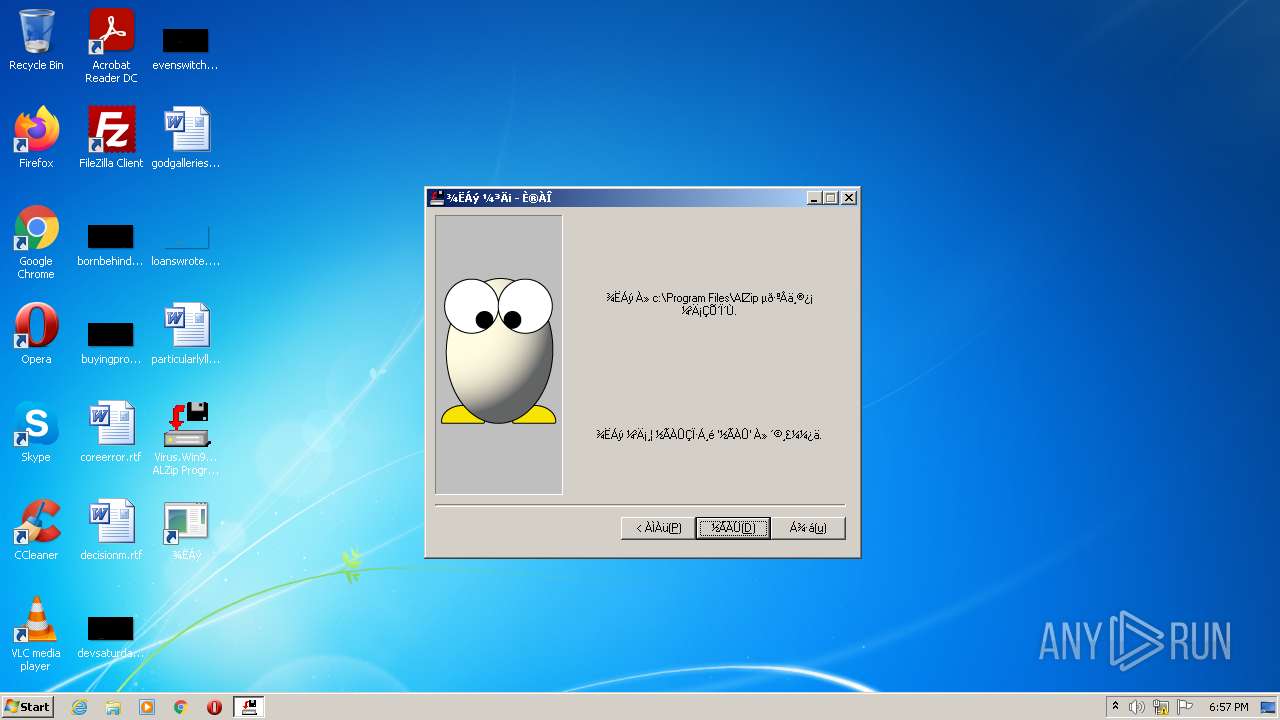Click the 6:57 PM system clock
Screen dimensions: 1280x720
(1228, 707)
